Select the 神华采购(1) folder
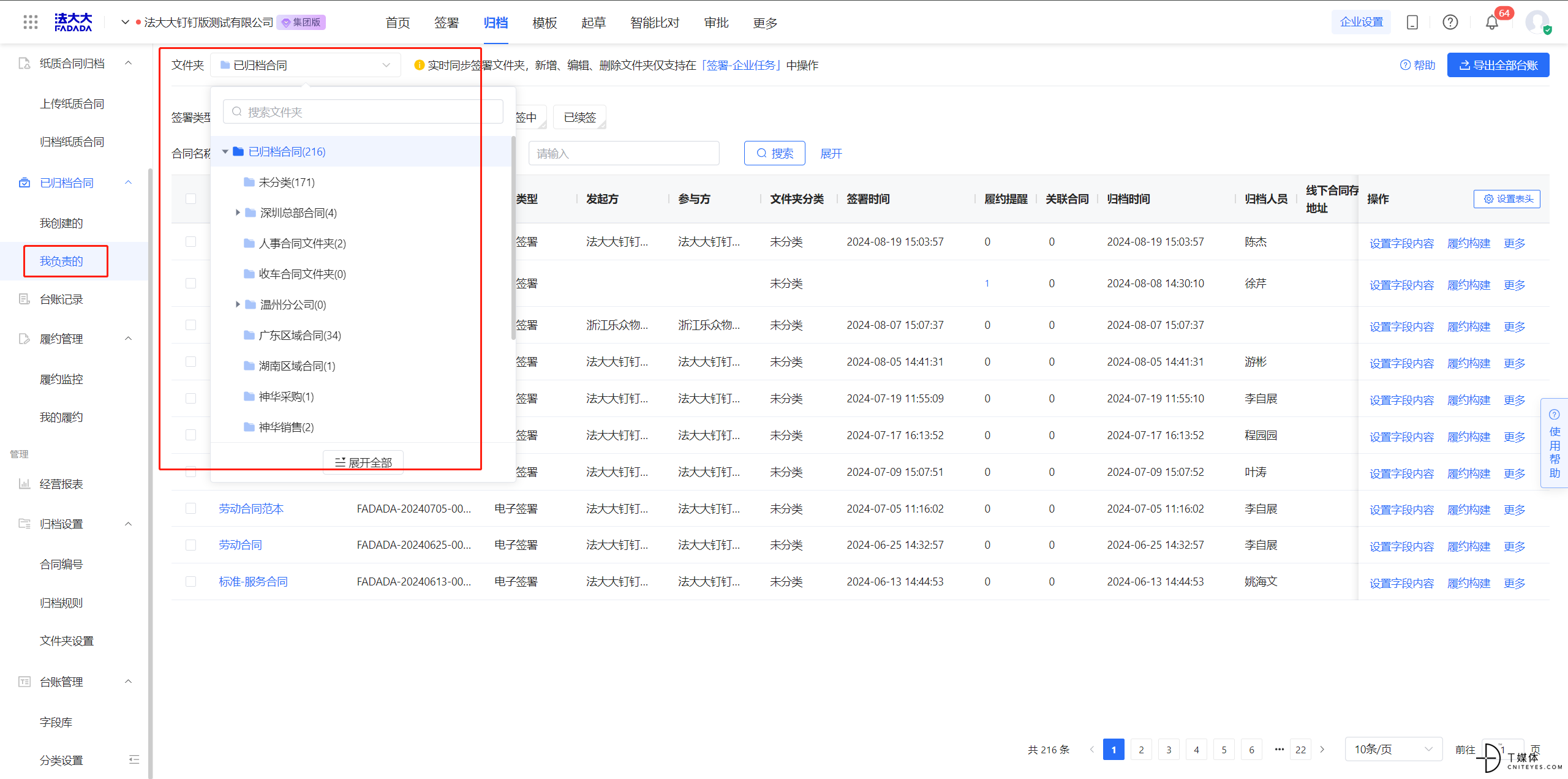 click(x=286, y=396)
